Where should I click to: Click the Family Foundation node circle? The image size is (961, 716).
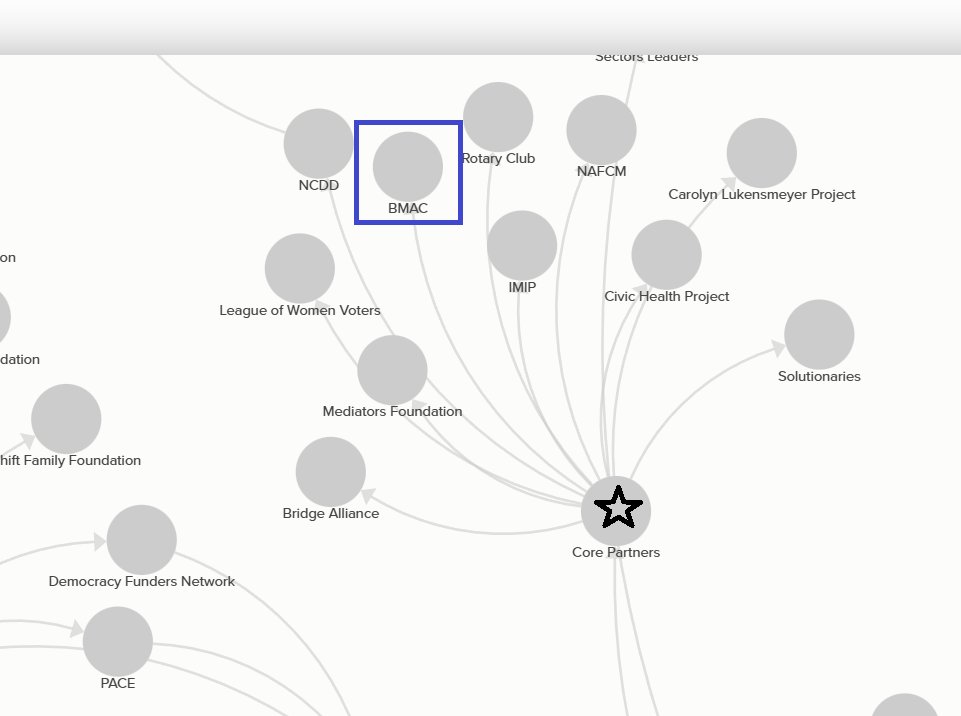[x=66, y=419]
